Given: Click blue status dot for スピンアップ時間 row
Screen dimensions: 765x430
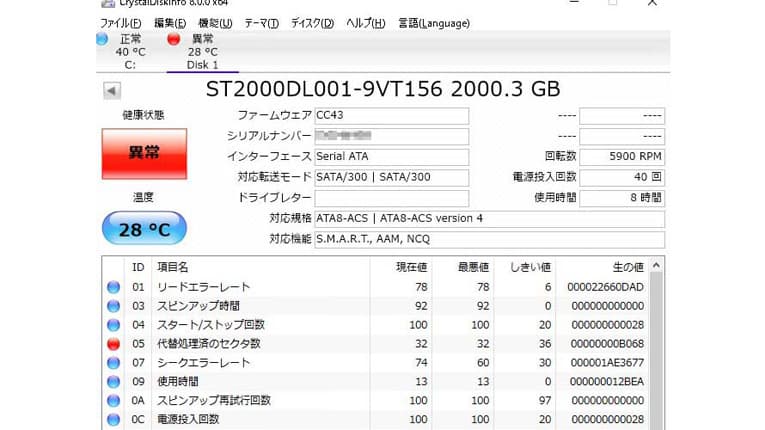Looking at the screenshot, I should pyautogui.click(x=113, y=306).
